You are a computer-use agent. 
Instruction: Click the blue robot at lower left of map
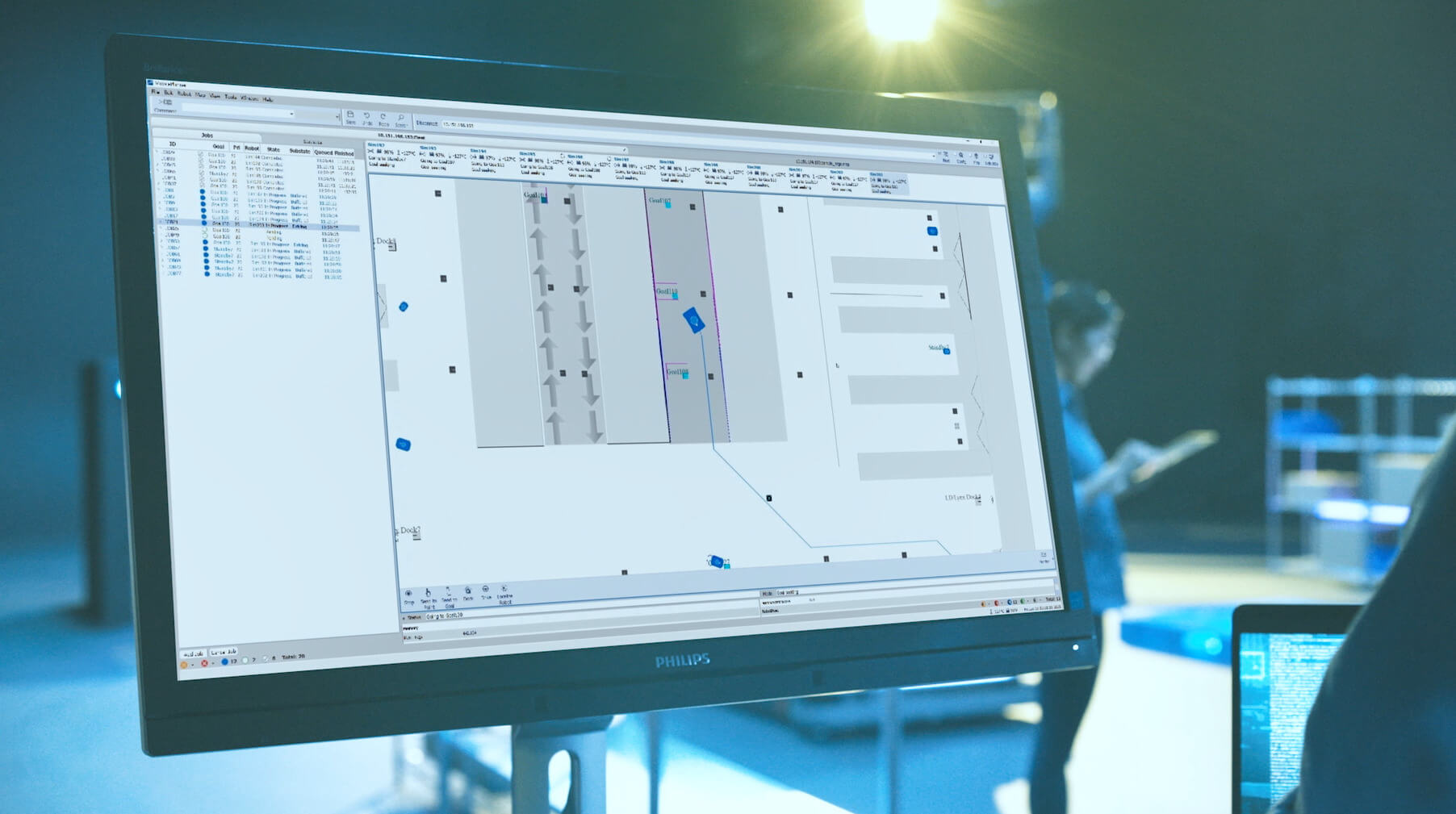[x=404, y=444]
